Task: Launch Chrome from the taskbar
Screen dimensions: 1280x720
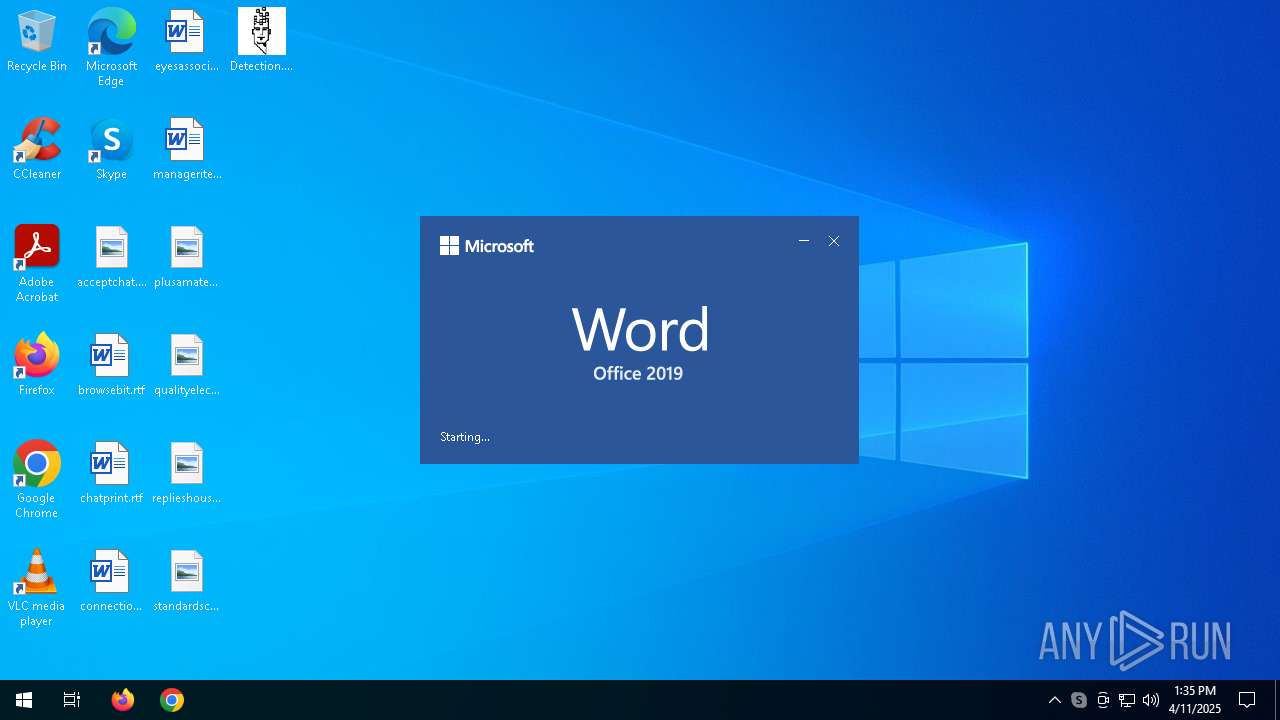Action: pos(172,700)
